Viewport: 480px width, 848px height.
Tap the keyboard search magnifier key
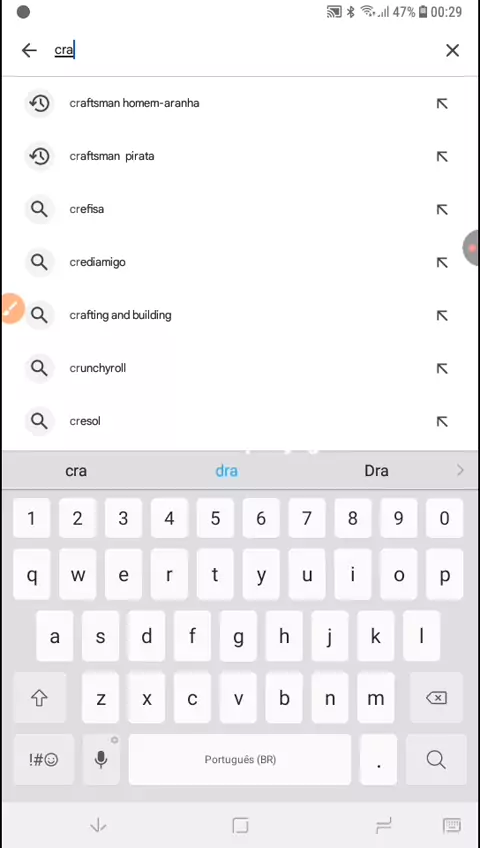436,759
